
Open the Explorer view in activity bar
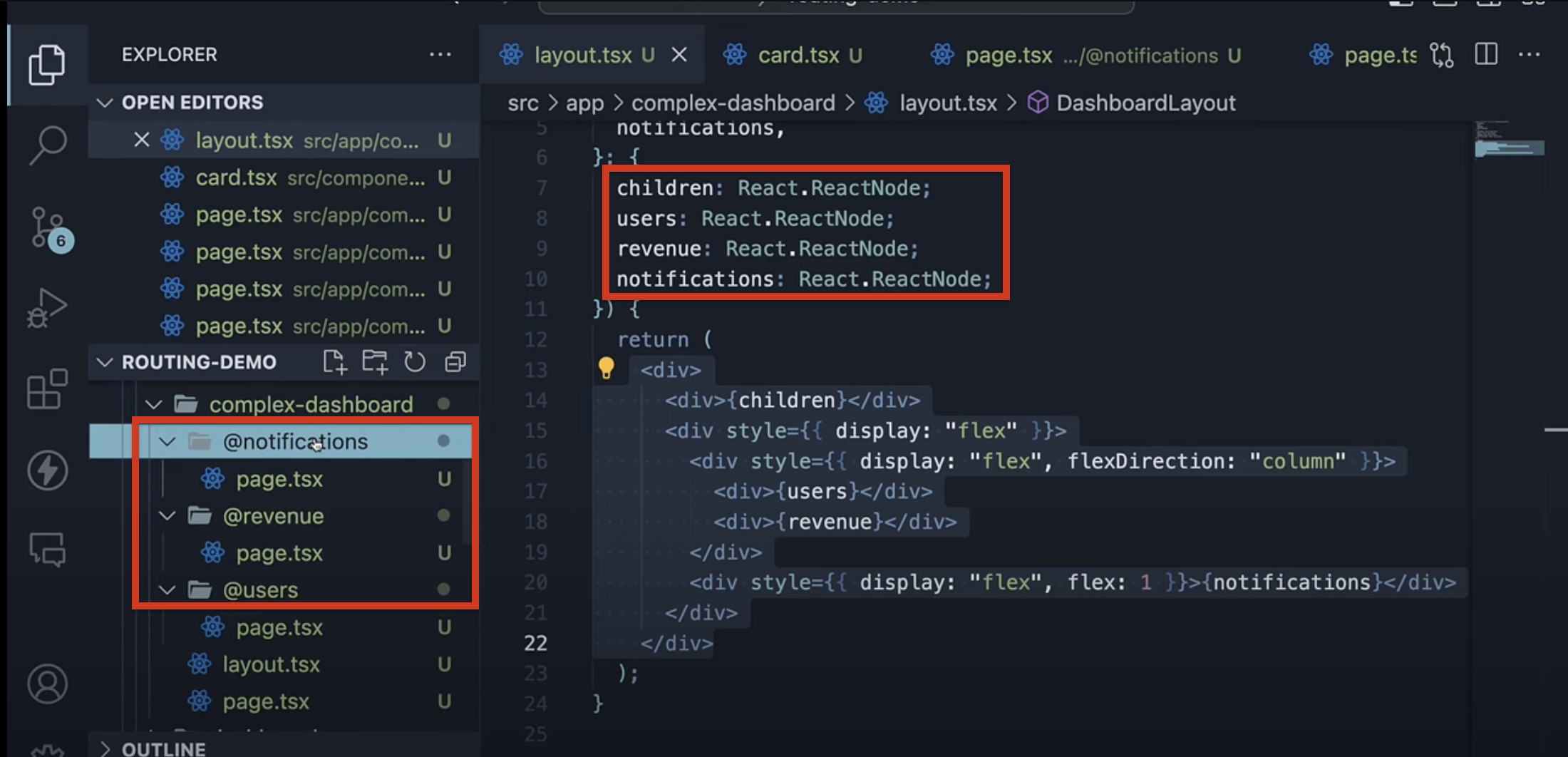click(47, 65)
